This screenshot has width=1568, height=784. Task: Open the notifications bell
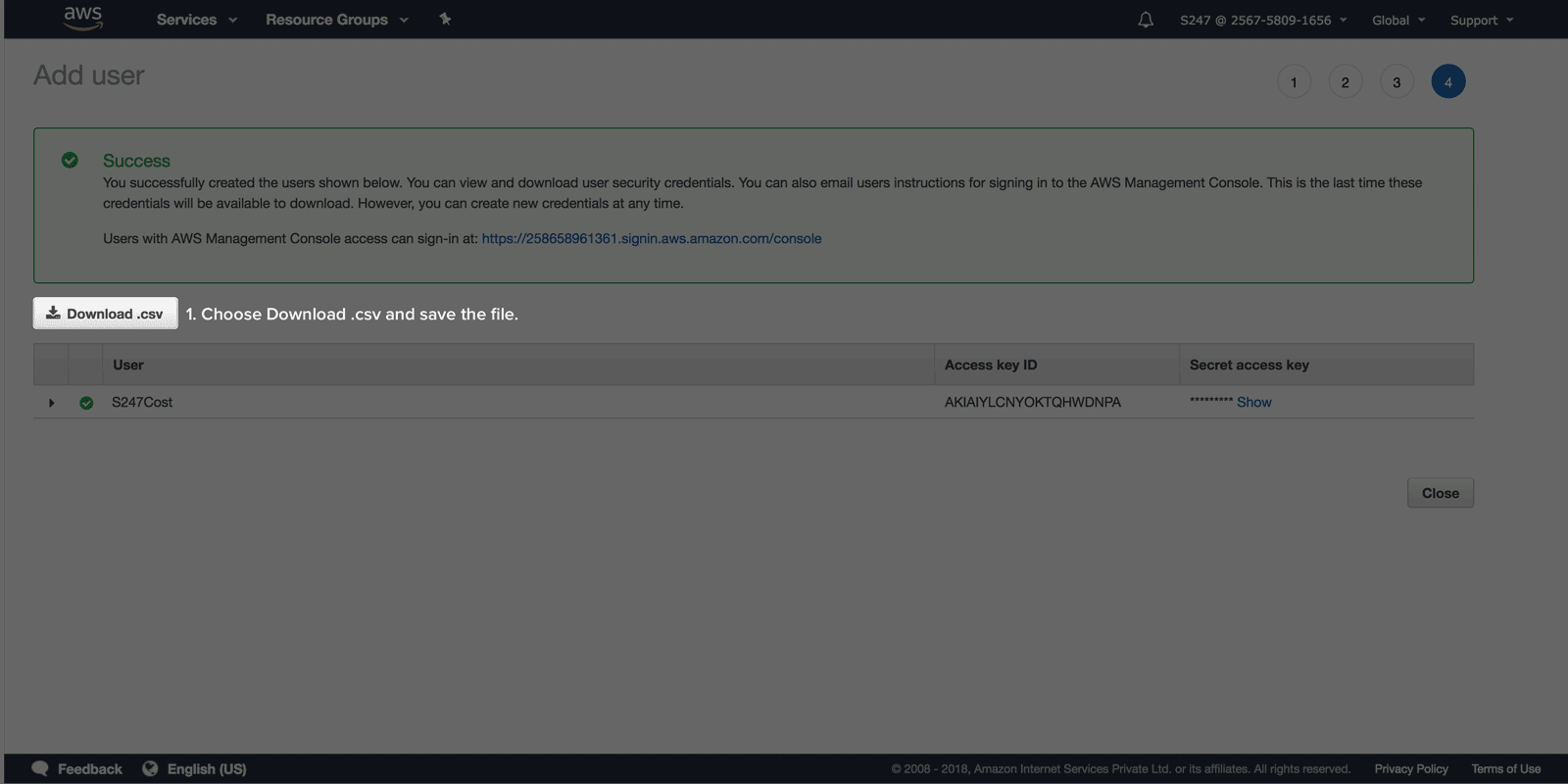(x=1146, y=20)
